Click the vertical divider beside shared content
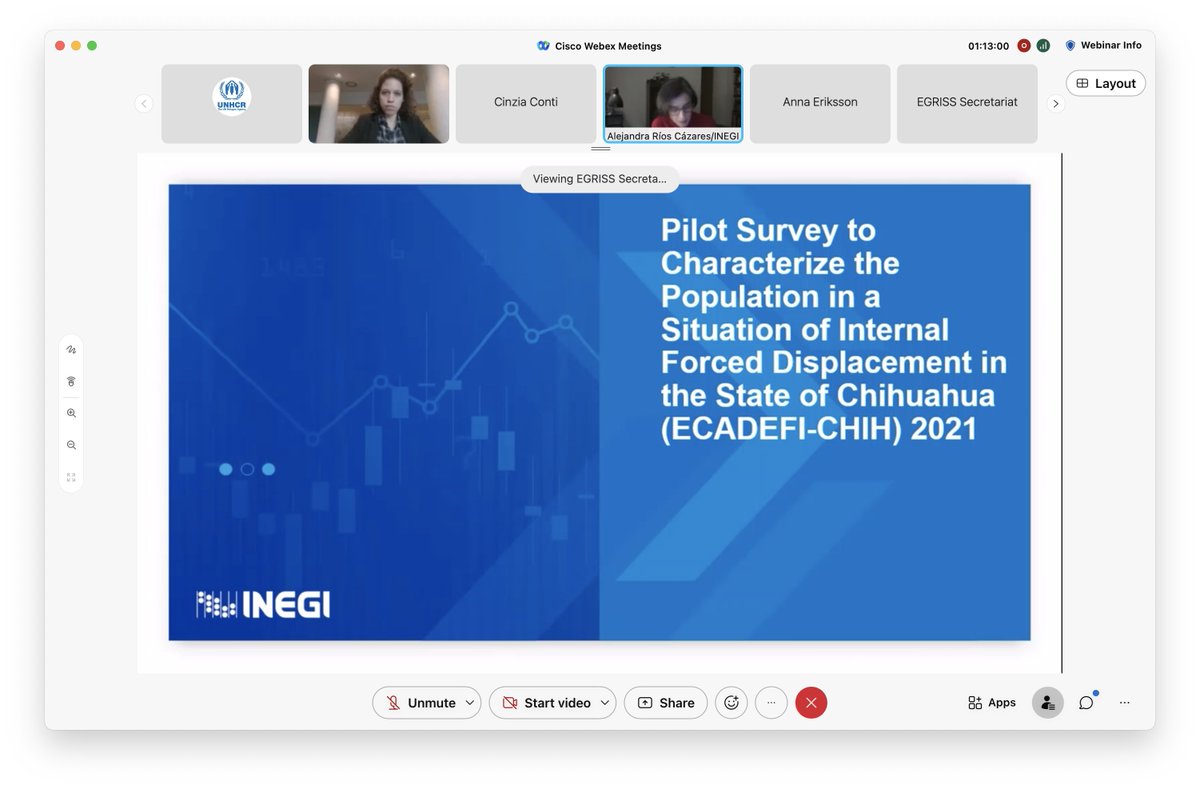Viewport: 1200px width, 789px height. pos(1061,412)
